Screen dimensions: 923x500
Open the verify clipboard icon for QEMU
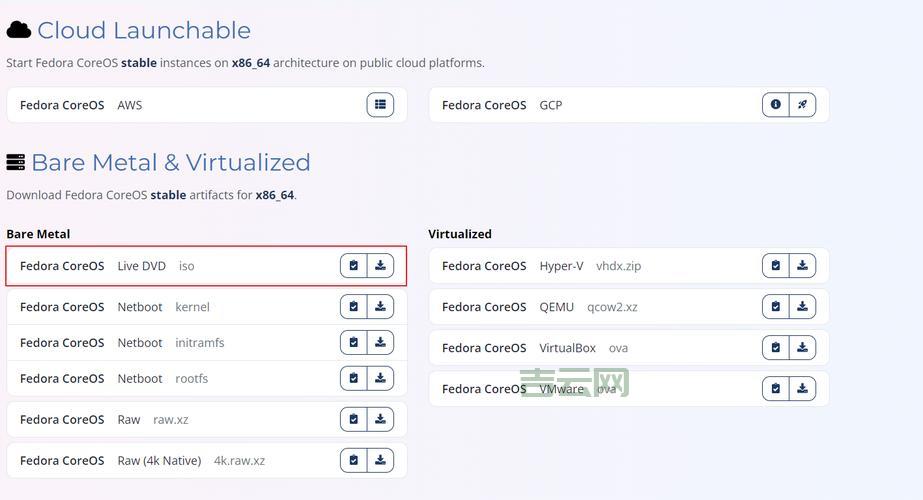(x=776, y=307)
